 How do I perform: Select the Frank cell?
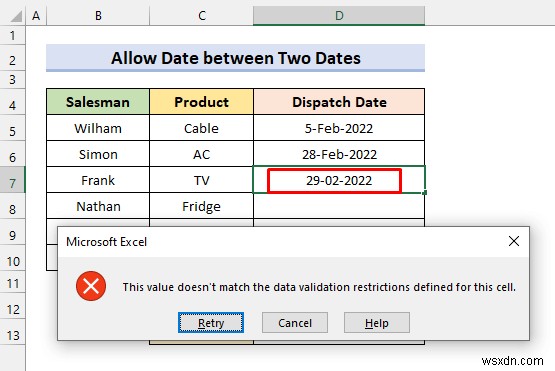(98, 180)
